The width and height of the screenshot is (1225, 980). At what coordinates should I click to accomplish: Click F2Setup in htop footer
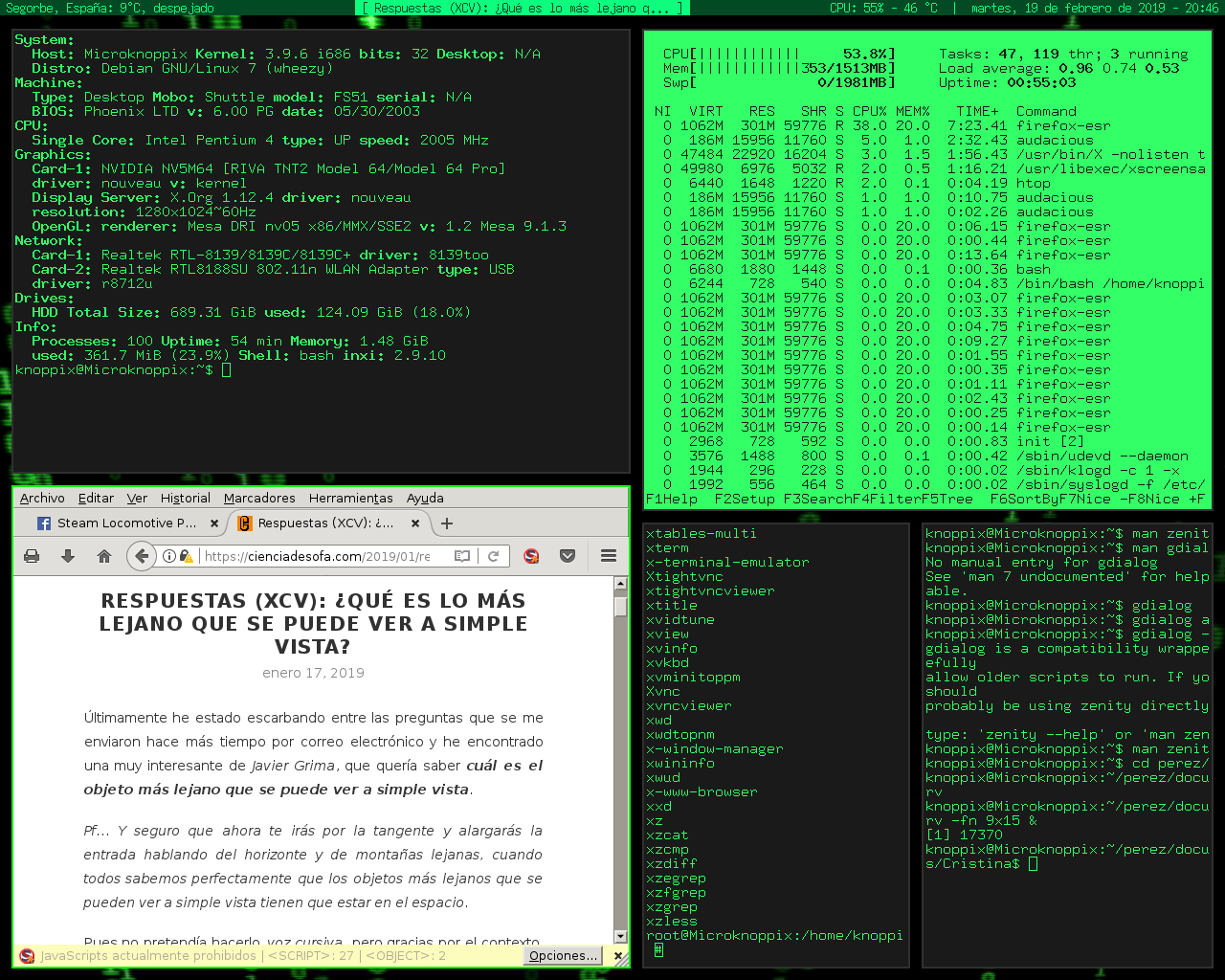coord(745,499)
